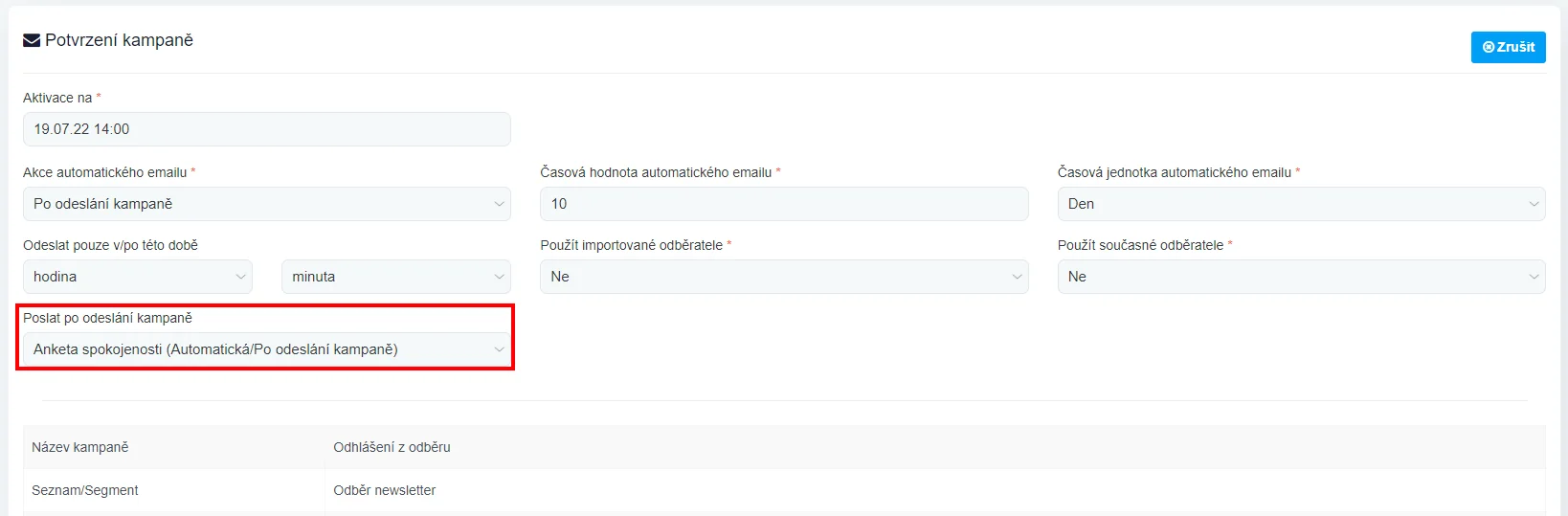Open the Poslat po odeslání kampaně dropdown
1568x516 pixels.
point(266,349)
